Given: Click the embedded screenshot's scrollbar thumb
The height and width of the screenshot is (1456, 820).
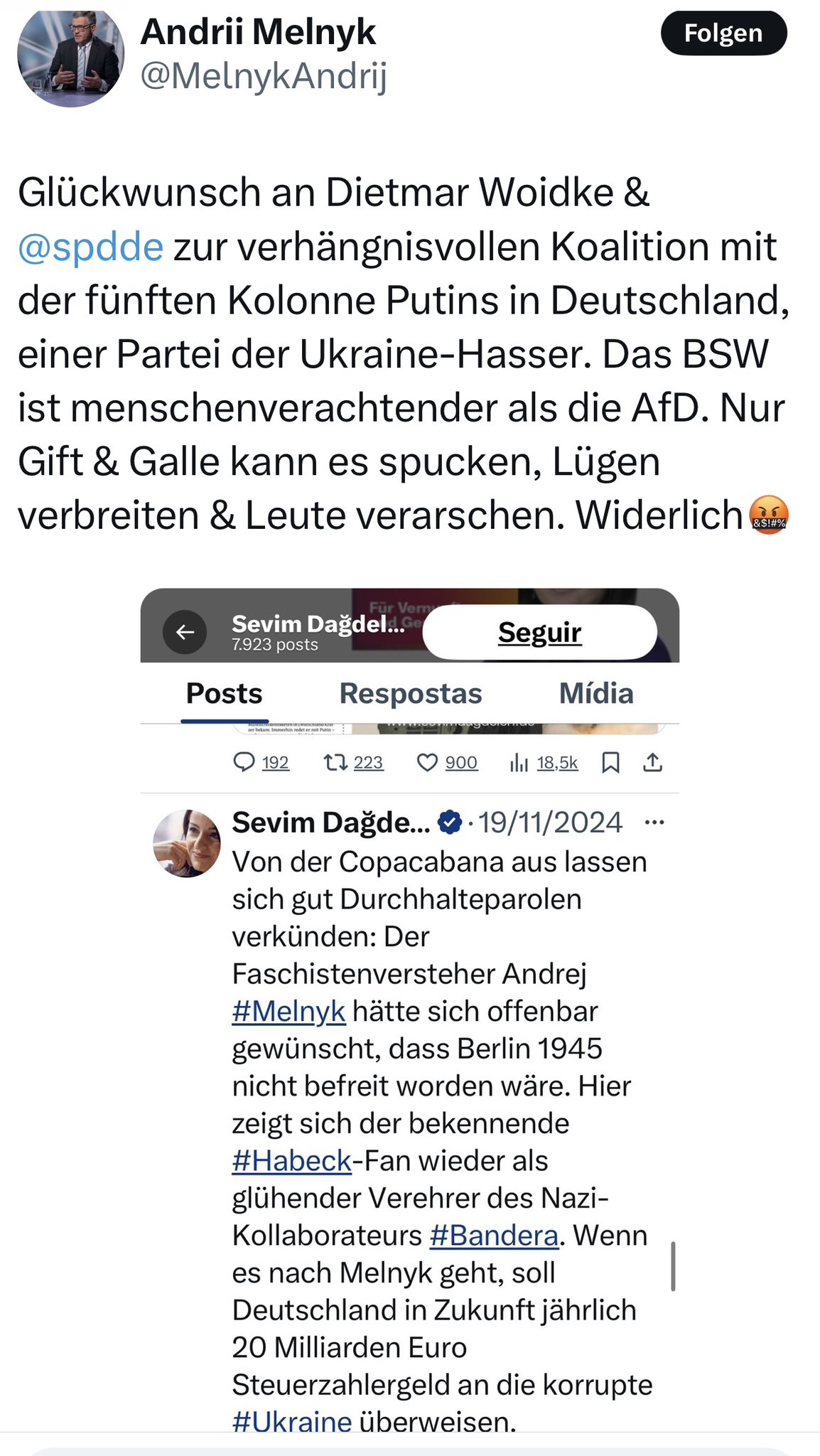Looking at the screenshot, I should [673, 1265].
